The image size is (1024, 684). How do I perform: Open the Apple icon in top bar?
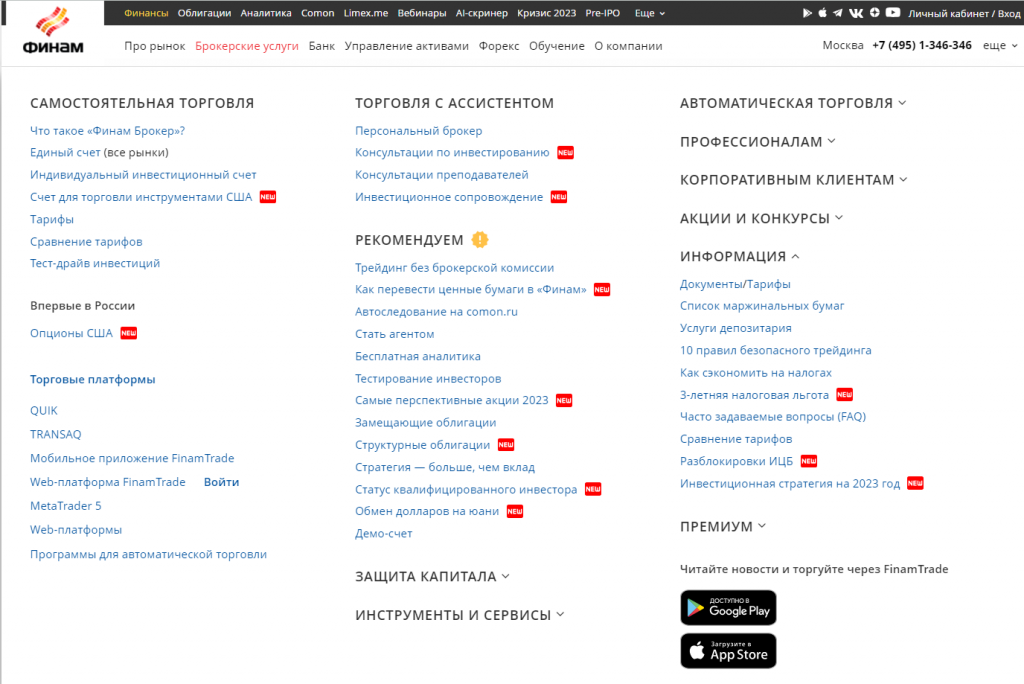click(822, 12)
